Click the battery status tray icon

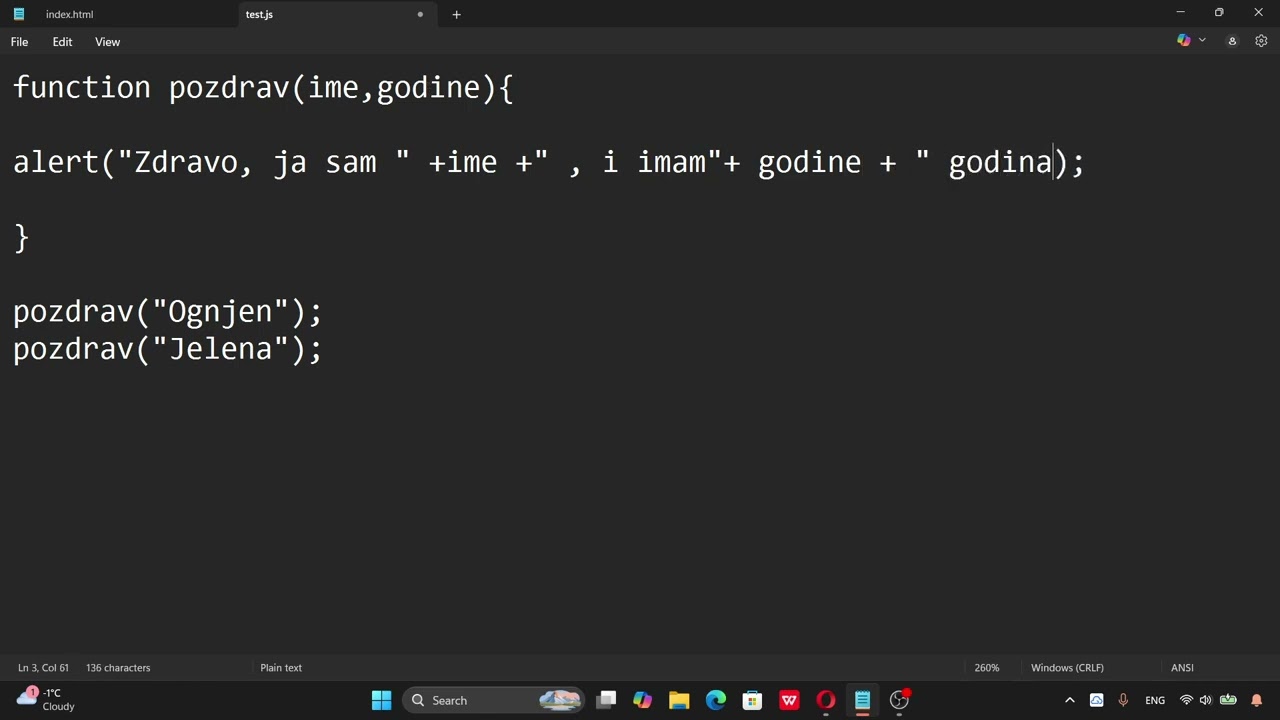click(x=1228, y=700)
